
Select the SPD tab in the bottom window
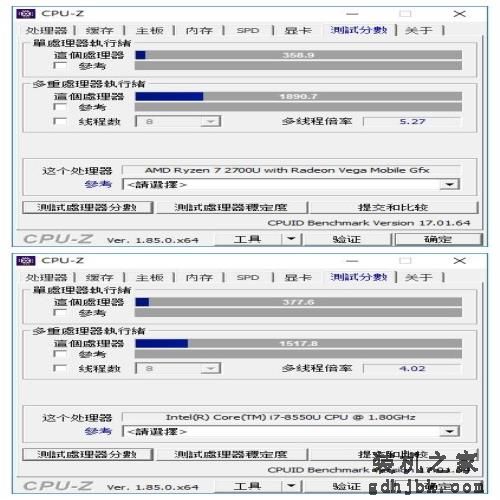(x=248, y=277)
